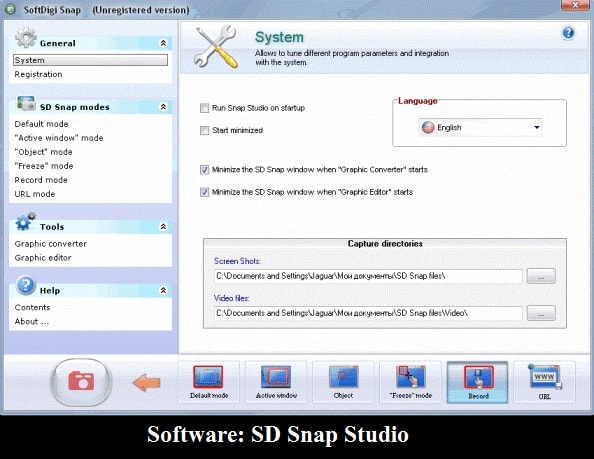The height and width of the screenshot is (459, 594).
Task: Open Default mode settings in sidebar
Action: click(41, 124)
